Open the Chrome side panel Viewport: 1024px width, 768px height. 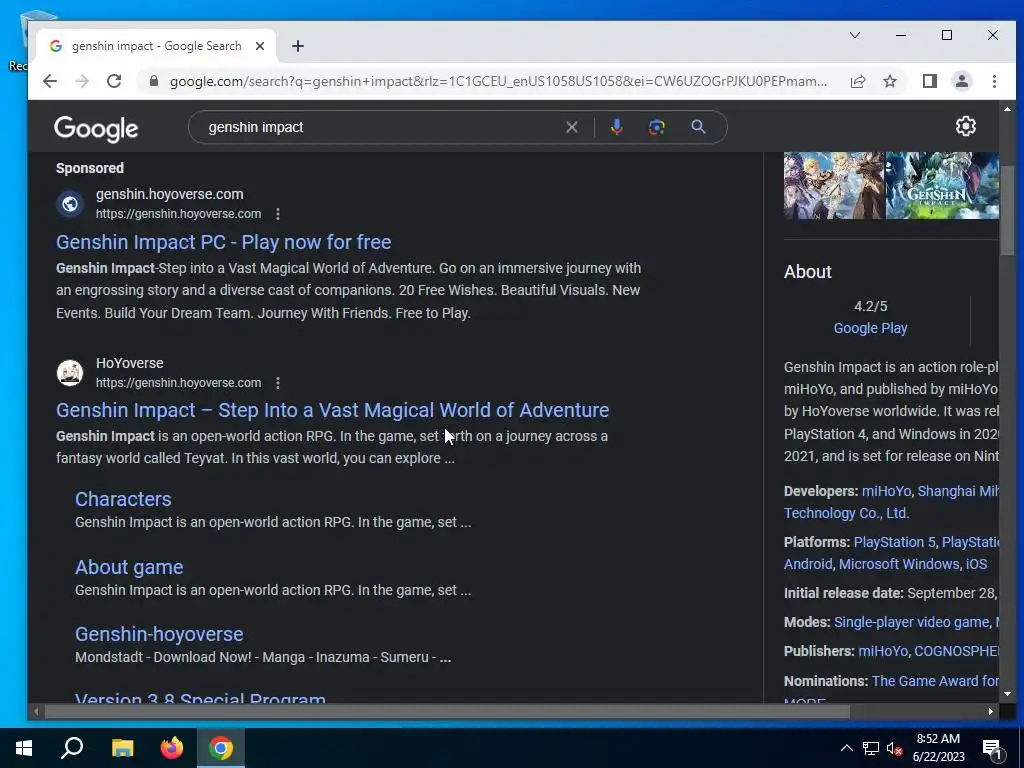tap(930, 81)
